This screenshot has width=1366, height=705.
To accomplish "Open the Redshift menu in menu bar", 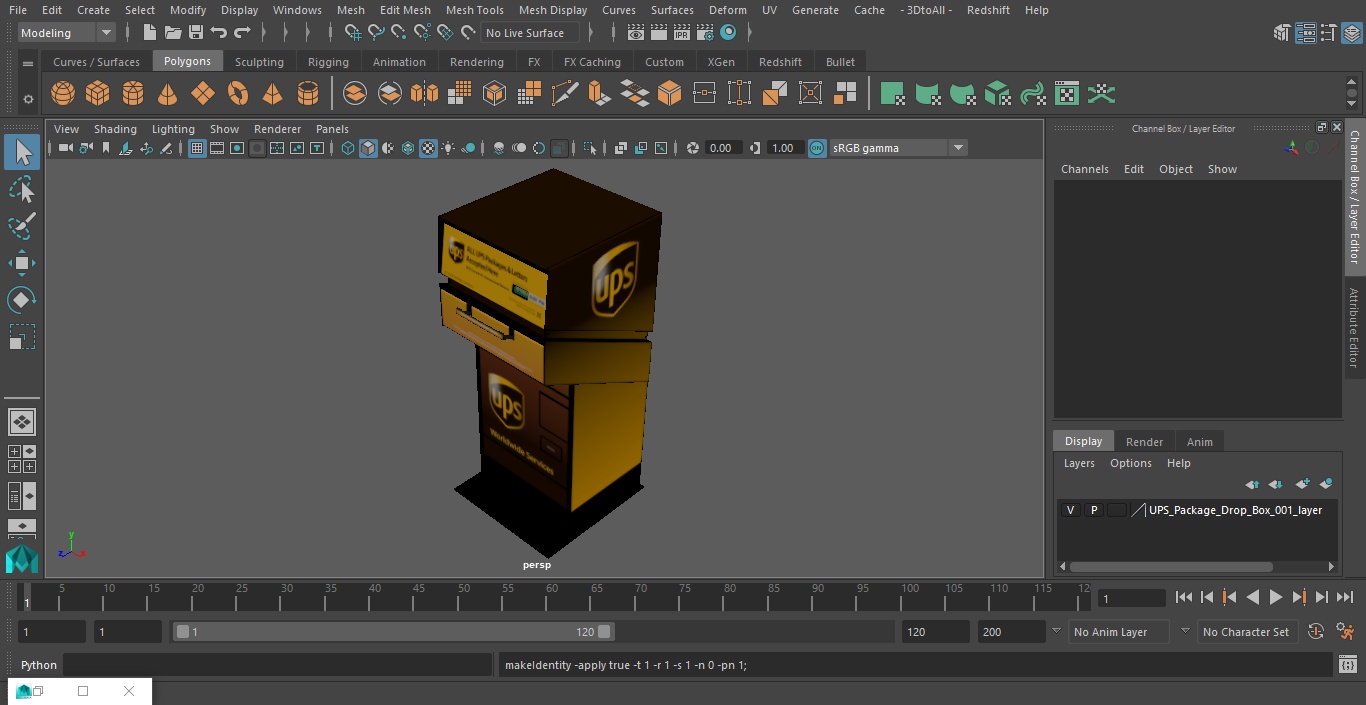I will point(987,10).
